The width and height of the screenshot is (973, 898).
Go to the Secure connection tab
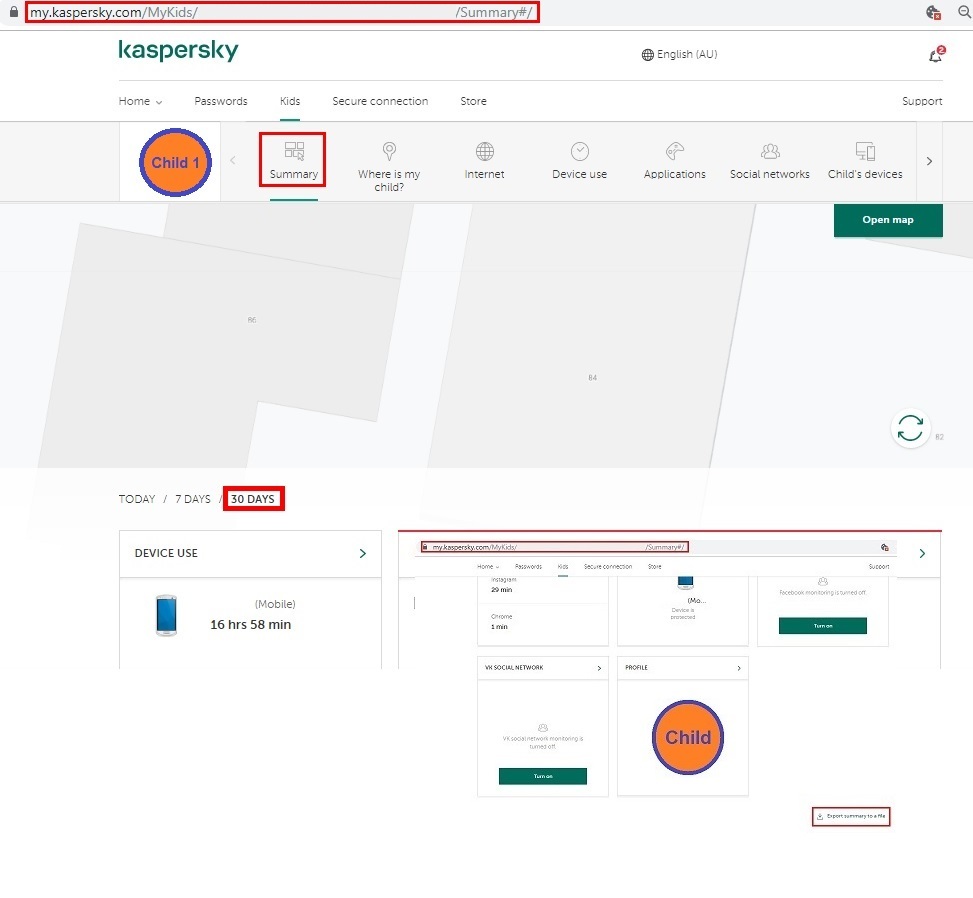coord(380,101)
